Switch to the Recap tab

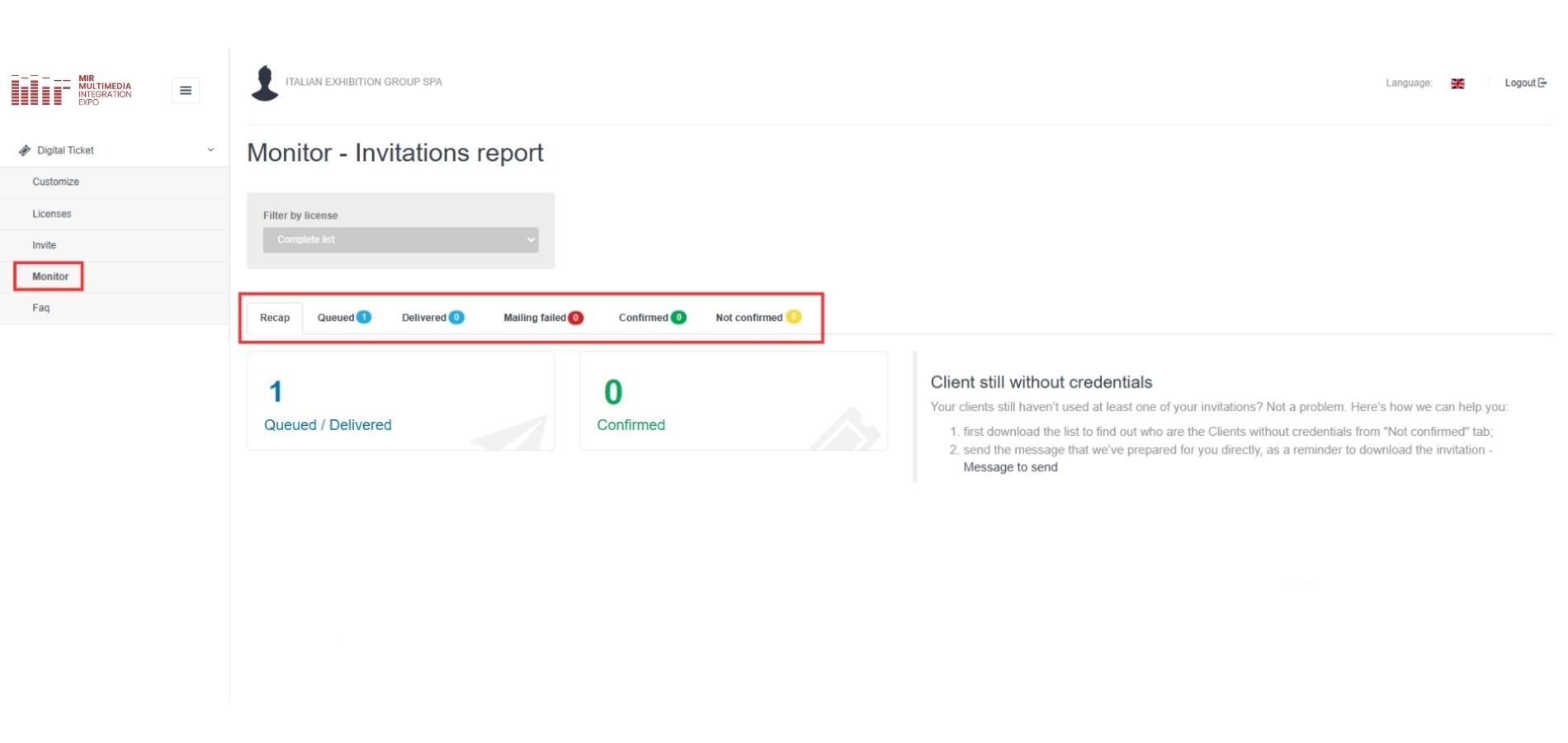click(275, 318)
